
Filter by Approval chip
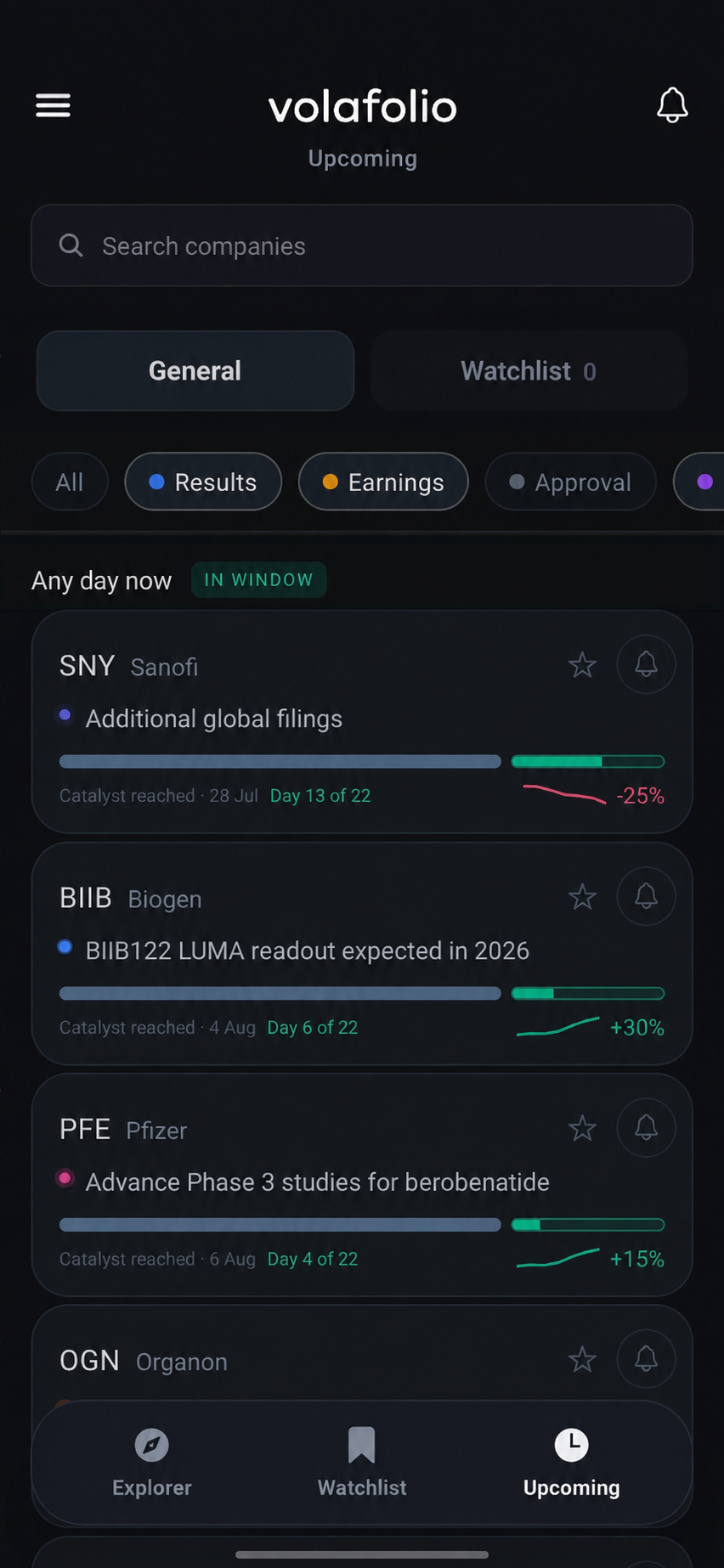coord(570,482)
